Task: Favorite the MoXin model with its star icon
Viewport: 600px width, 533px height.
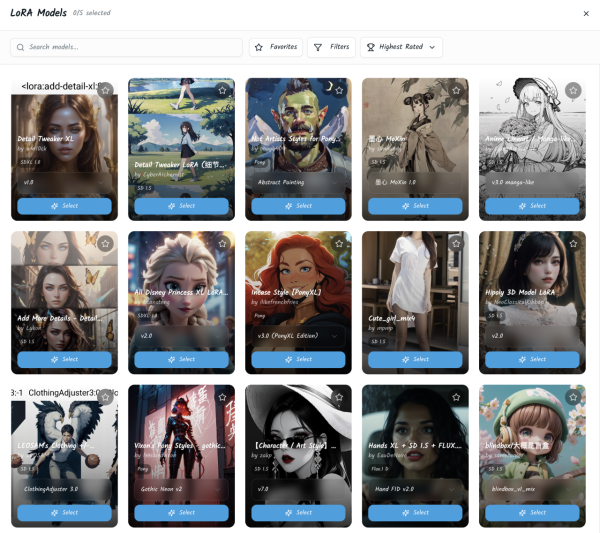Action: tap(456, 90)
